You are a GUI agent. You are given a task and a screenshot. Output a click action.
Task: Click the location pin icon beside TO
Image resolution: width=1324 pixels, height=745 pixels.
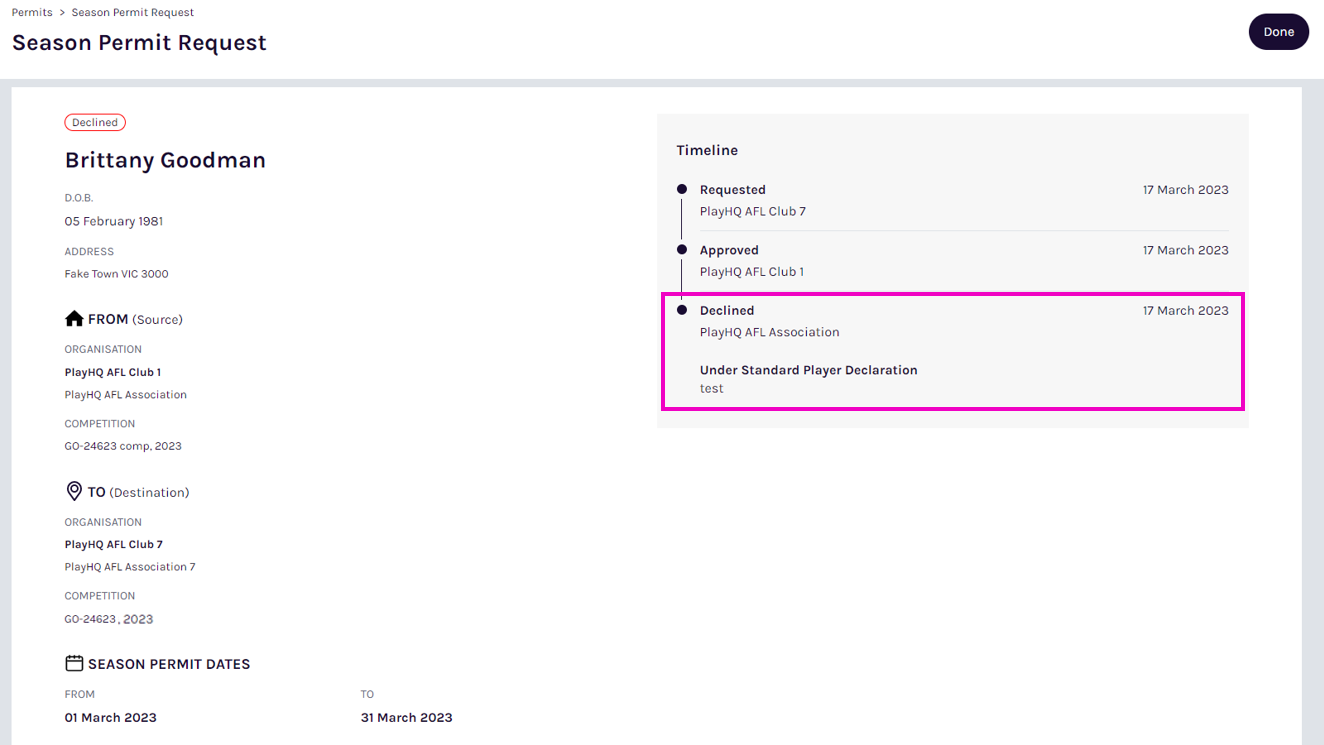coord(74,491)
